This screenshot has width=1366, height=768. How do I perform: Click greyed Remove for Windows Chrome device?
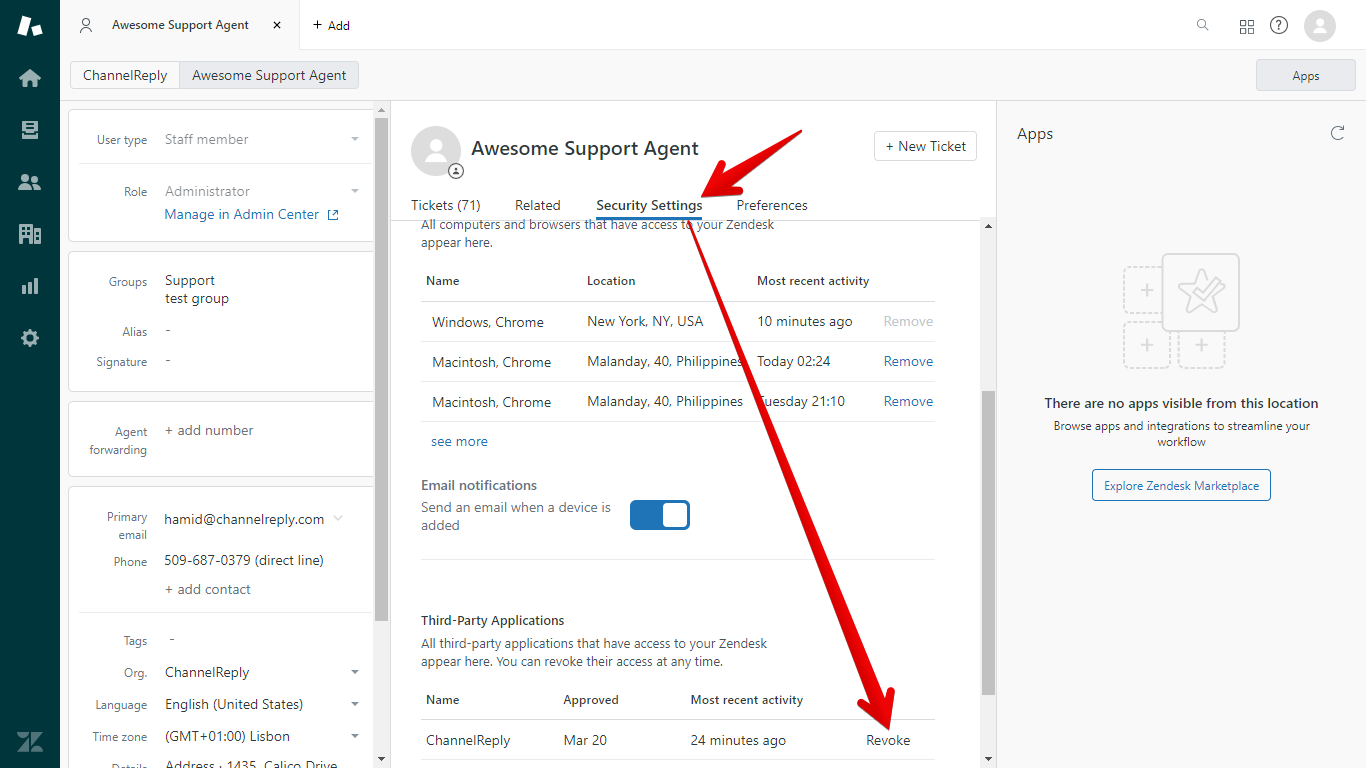coord(908,321)
